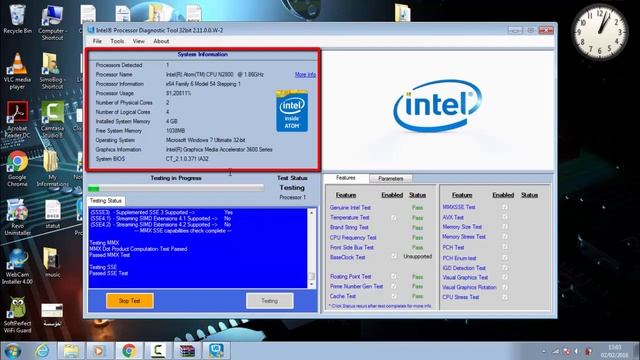Select the Acrobat Reader DC desktop icon
This screenshot has height=360, width=640.
pos(17,120)
